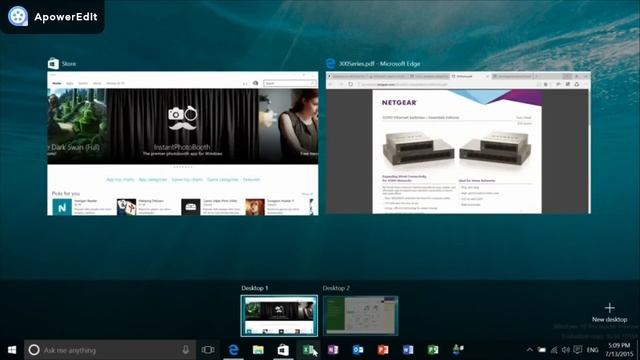This screenshot has height=360, width=640.
Task: Switch to the Desktop 1 thumbnail
Action: coord(279,316)
